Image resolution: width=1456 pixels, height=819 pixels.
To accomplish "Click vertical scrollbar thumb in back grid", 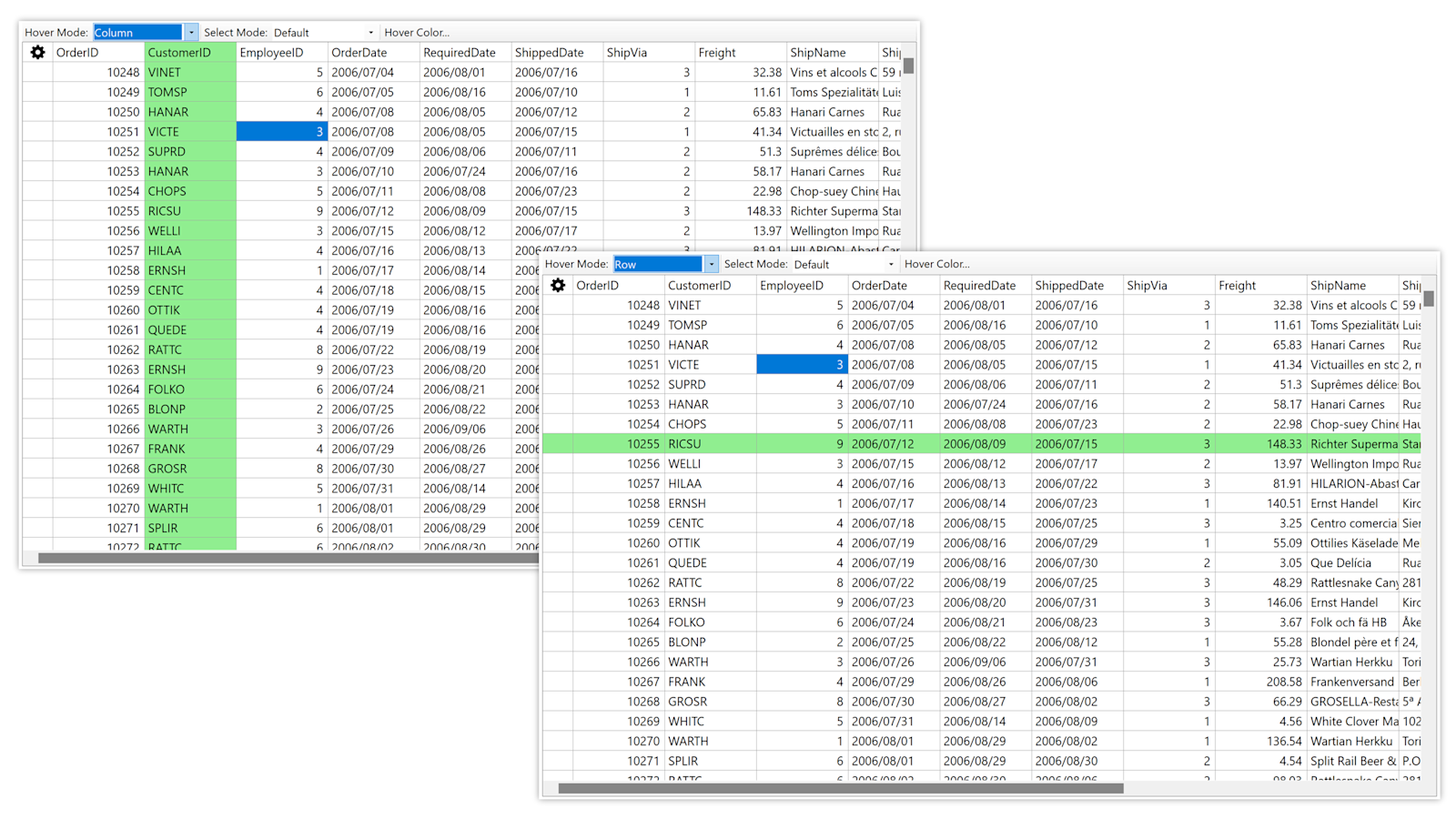I will tap(908, 66).
